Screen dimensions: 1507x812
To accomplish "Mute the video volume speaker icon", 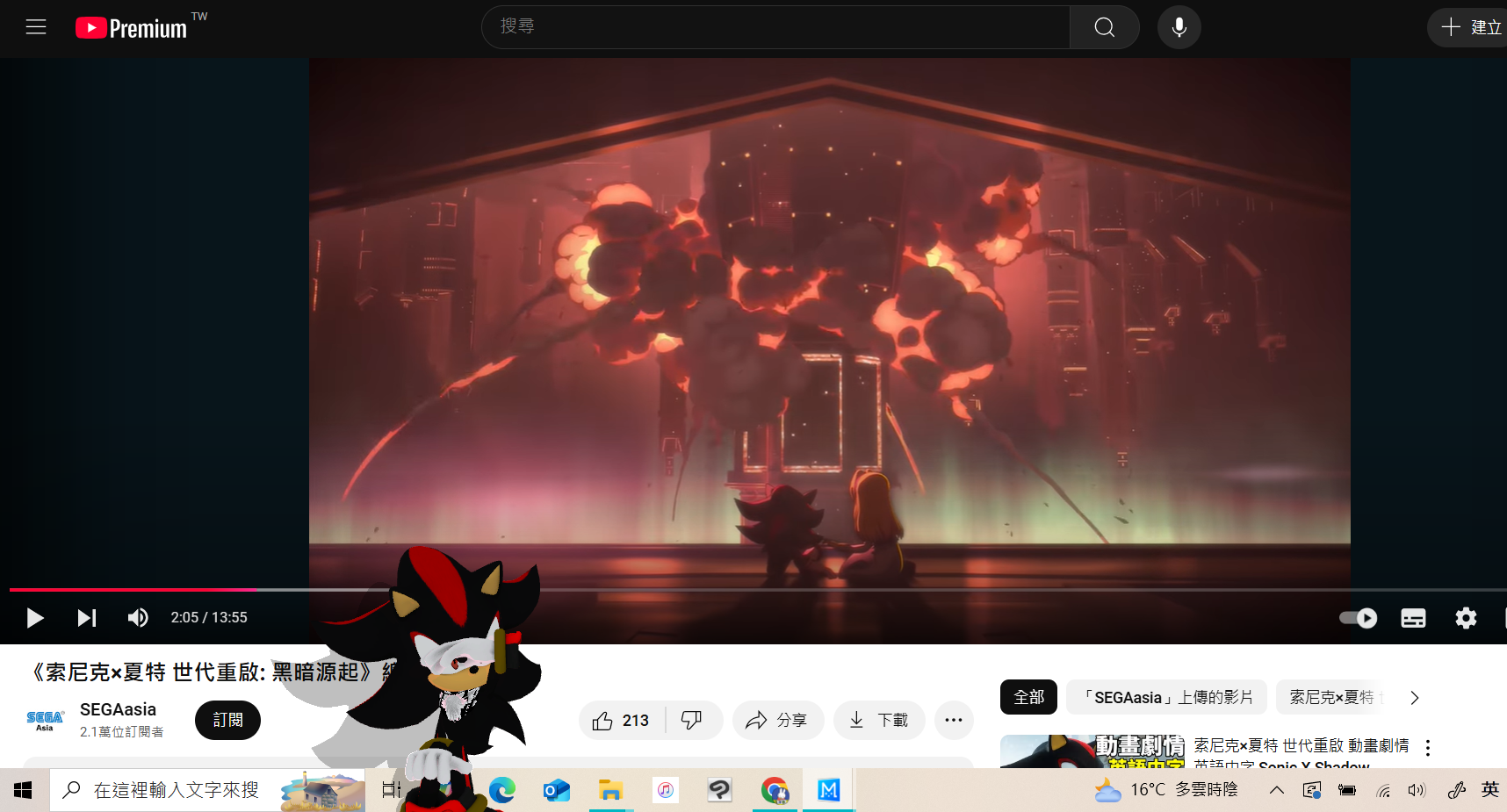I will (138, 618).
